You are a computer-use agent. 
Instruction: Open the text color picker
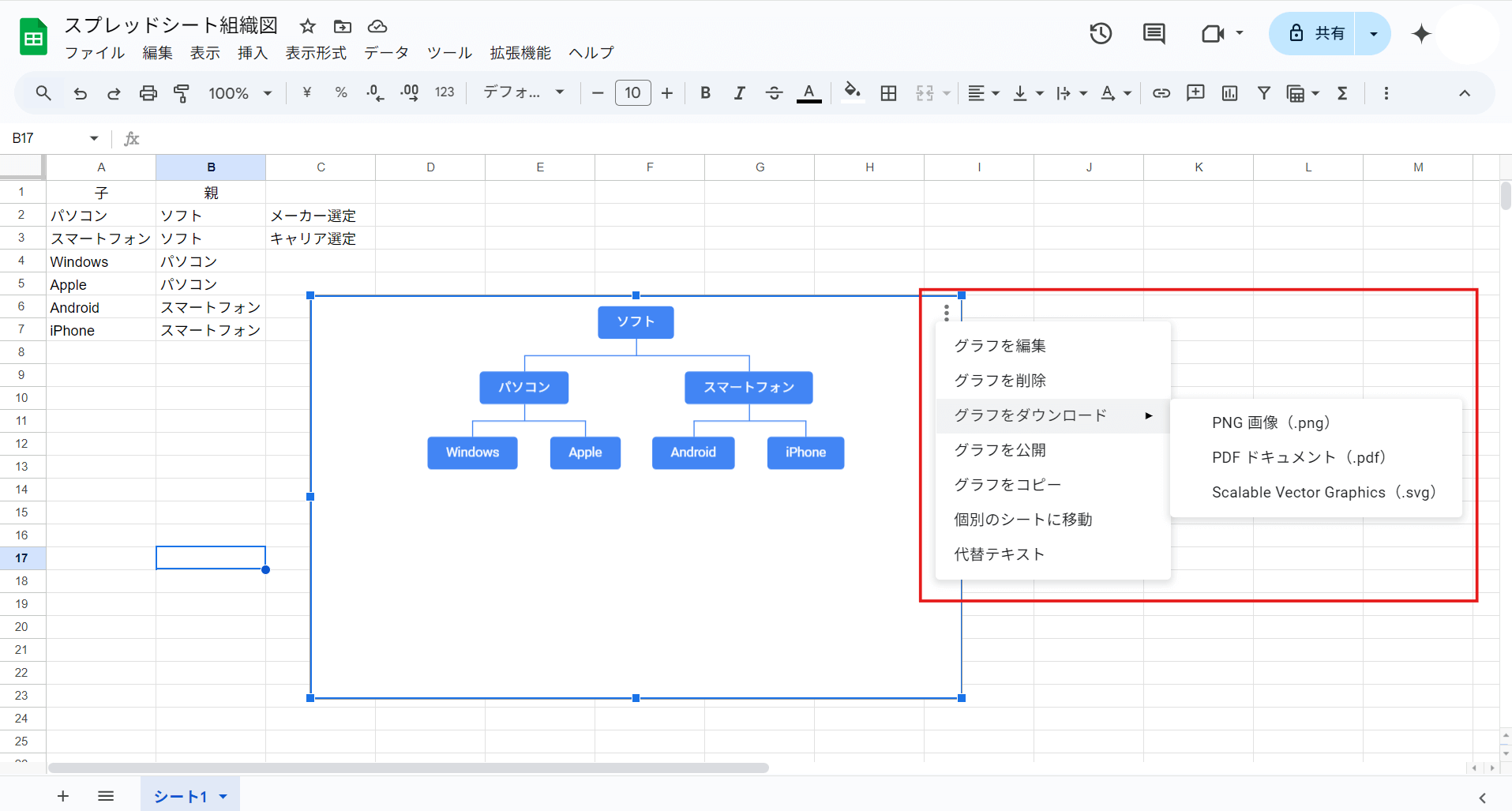809,93
